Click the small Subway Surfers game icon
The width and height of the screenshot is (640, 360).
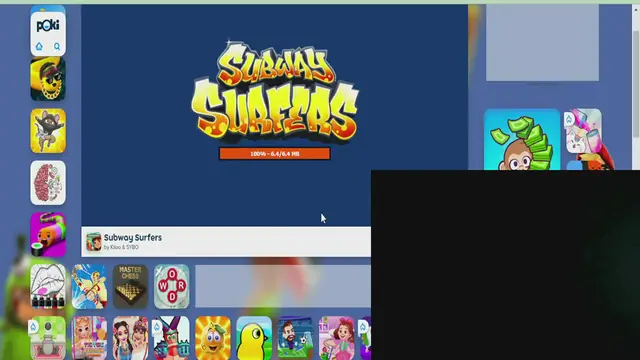point(93,242)
